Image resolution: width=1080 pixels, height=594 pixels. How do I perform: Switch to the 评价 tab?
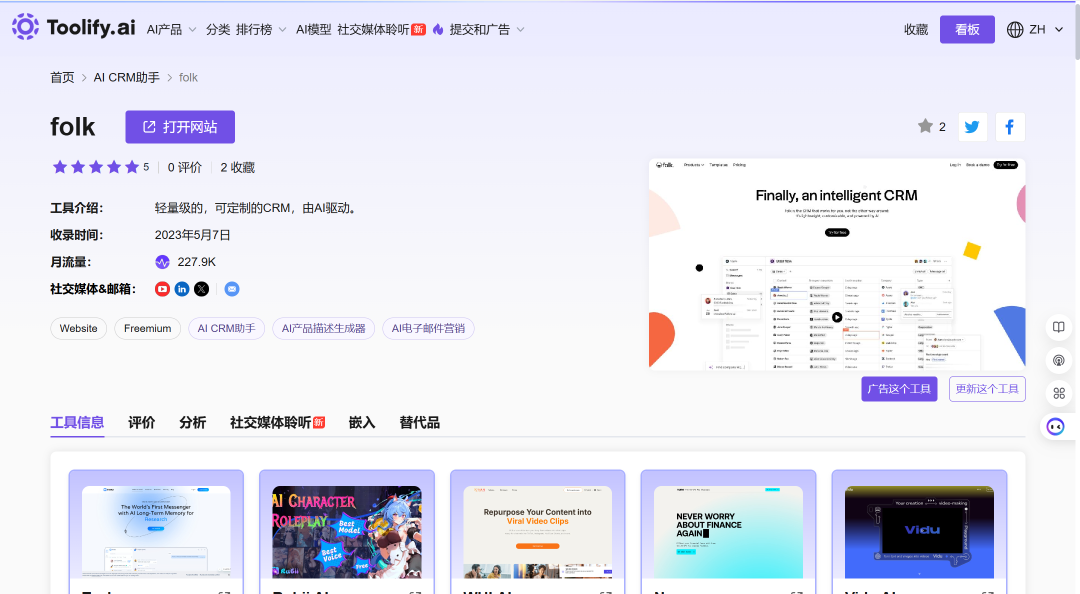(141, 422)
